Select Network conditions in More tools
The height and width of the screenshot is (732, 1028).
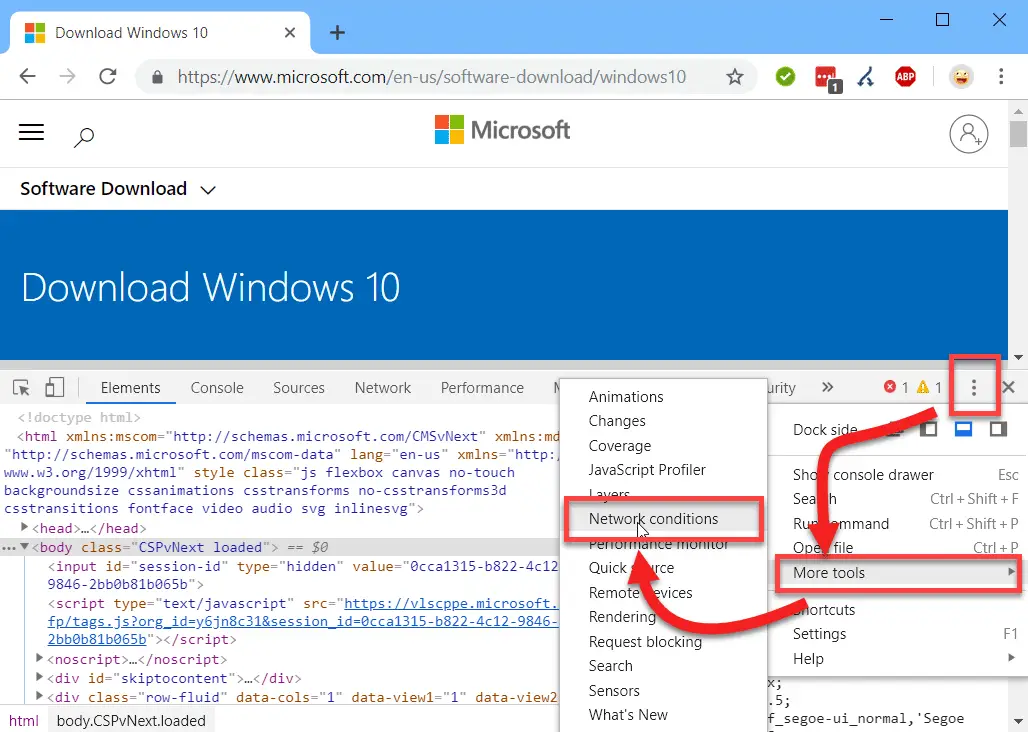click(663, 519)
